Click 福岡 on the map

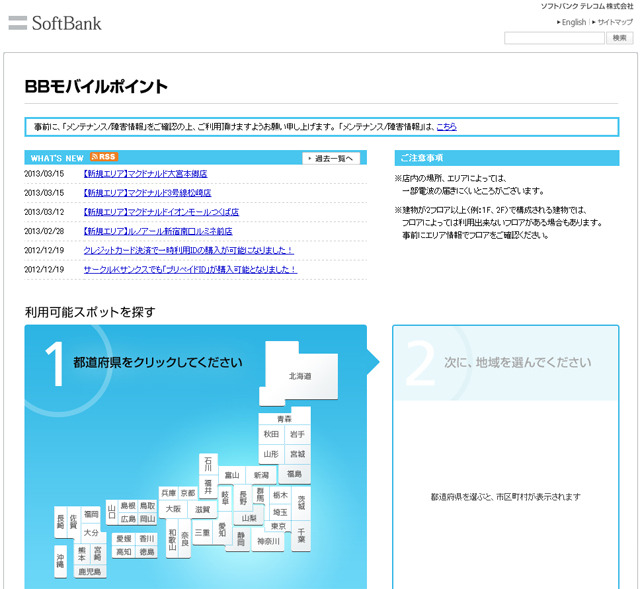91,514
